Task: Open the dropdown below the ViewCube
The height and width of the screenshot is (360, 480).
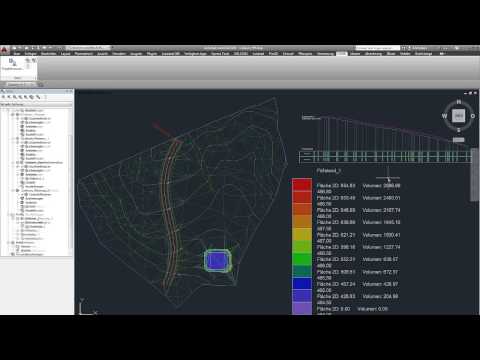Action: tap(458, 140)
